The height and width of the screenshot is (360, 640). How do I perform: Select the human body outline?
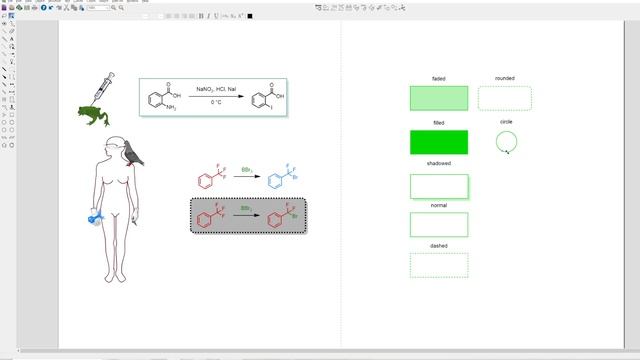116,209
